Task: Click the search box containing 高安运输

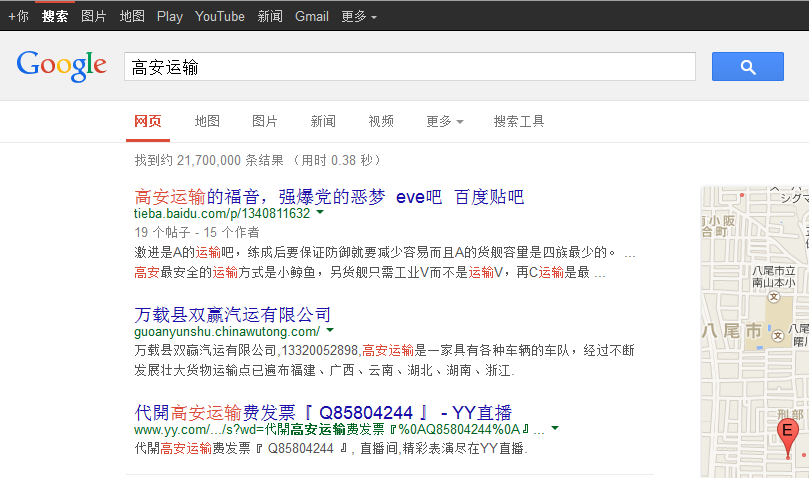Action: tap(410, 67)
